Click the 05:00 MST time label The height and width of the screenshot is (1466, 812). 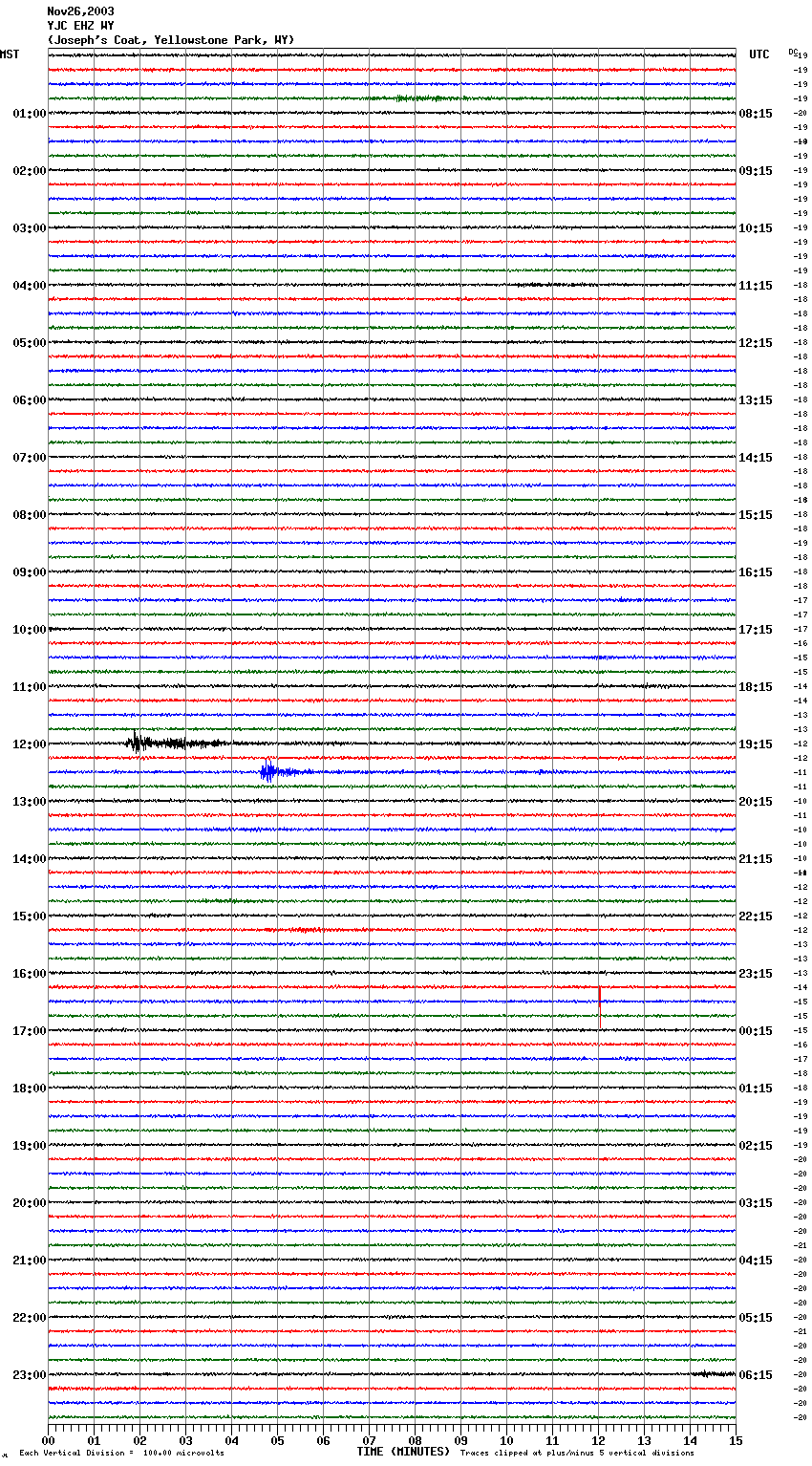(x=30, y=343)
